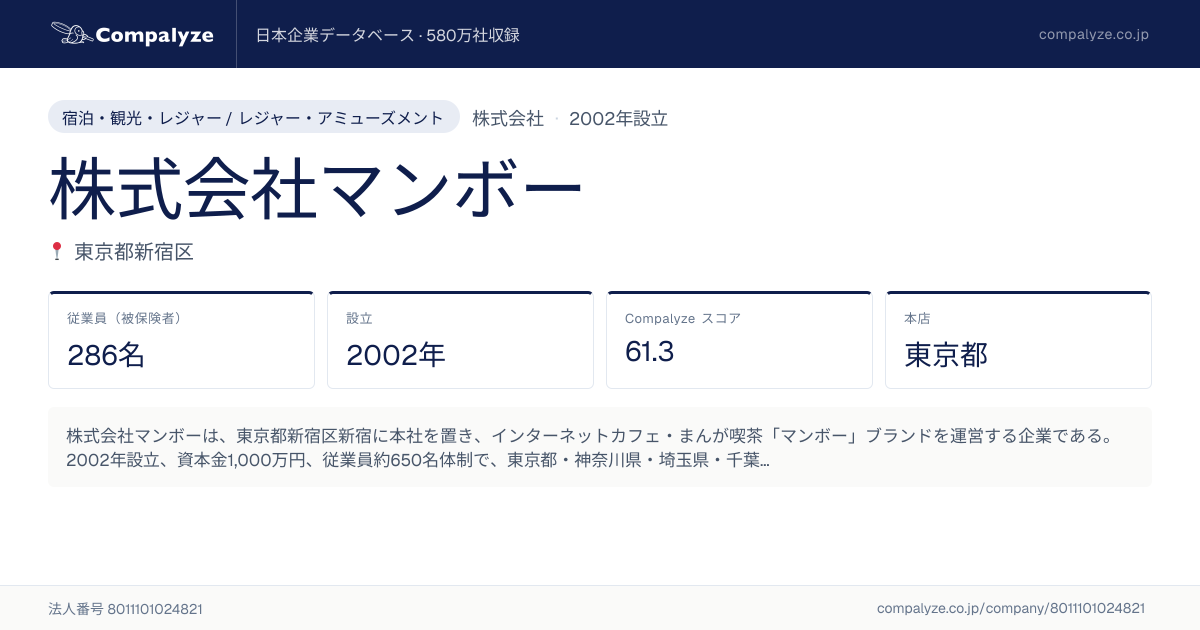Click the 従業員（被保険者） card label

[126, 318]
